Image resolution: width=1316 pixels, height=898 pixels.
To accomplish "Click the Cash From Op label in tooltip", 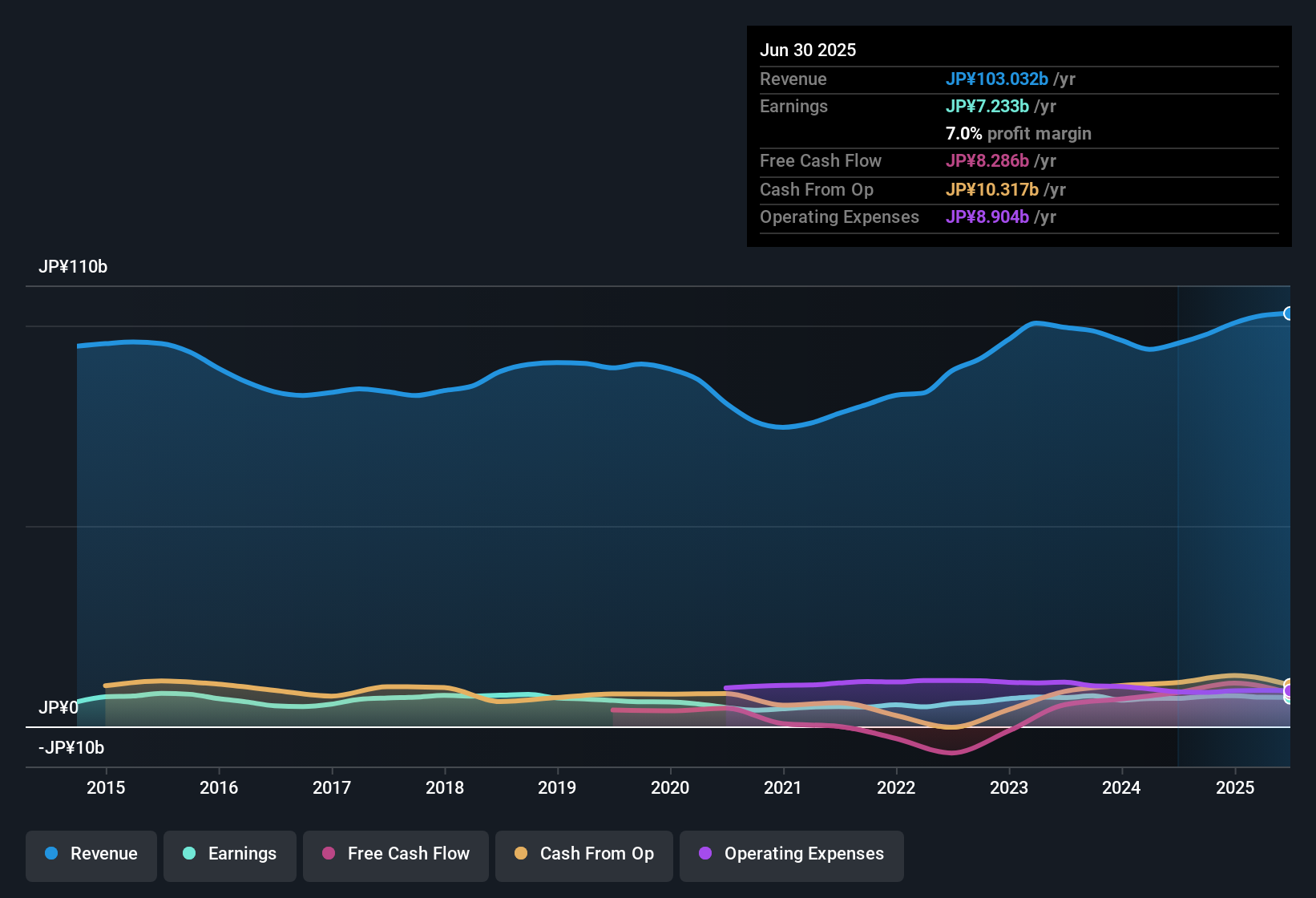I will tap(817, 189).
